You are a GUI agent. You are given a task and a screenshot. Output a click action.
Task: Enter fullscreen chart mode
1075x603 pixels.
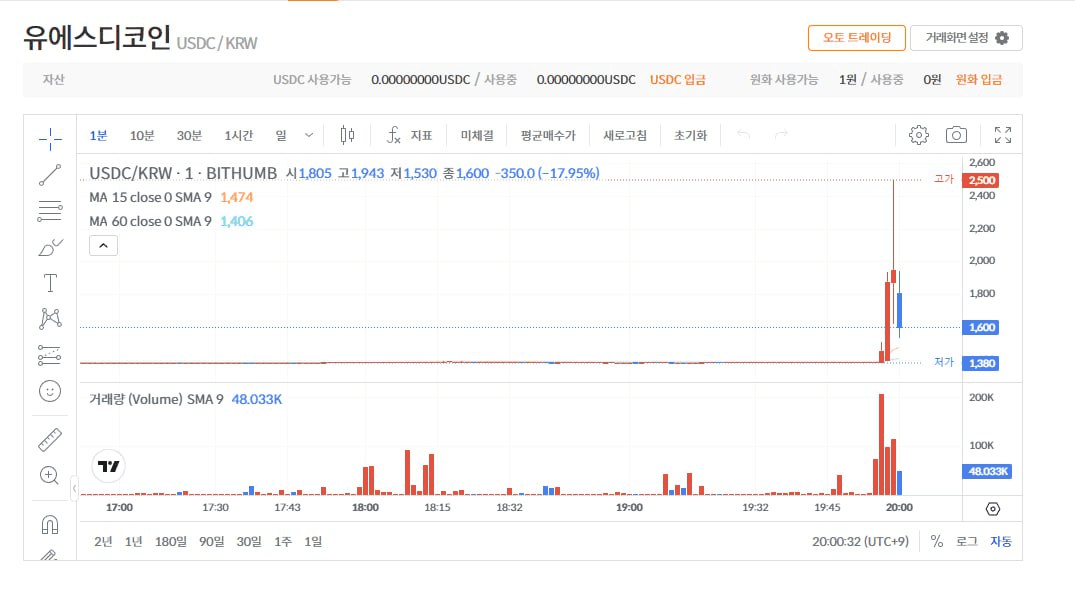[x=1002, y=135]
